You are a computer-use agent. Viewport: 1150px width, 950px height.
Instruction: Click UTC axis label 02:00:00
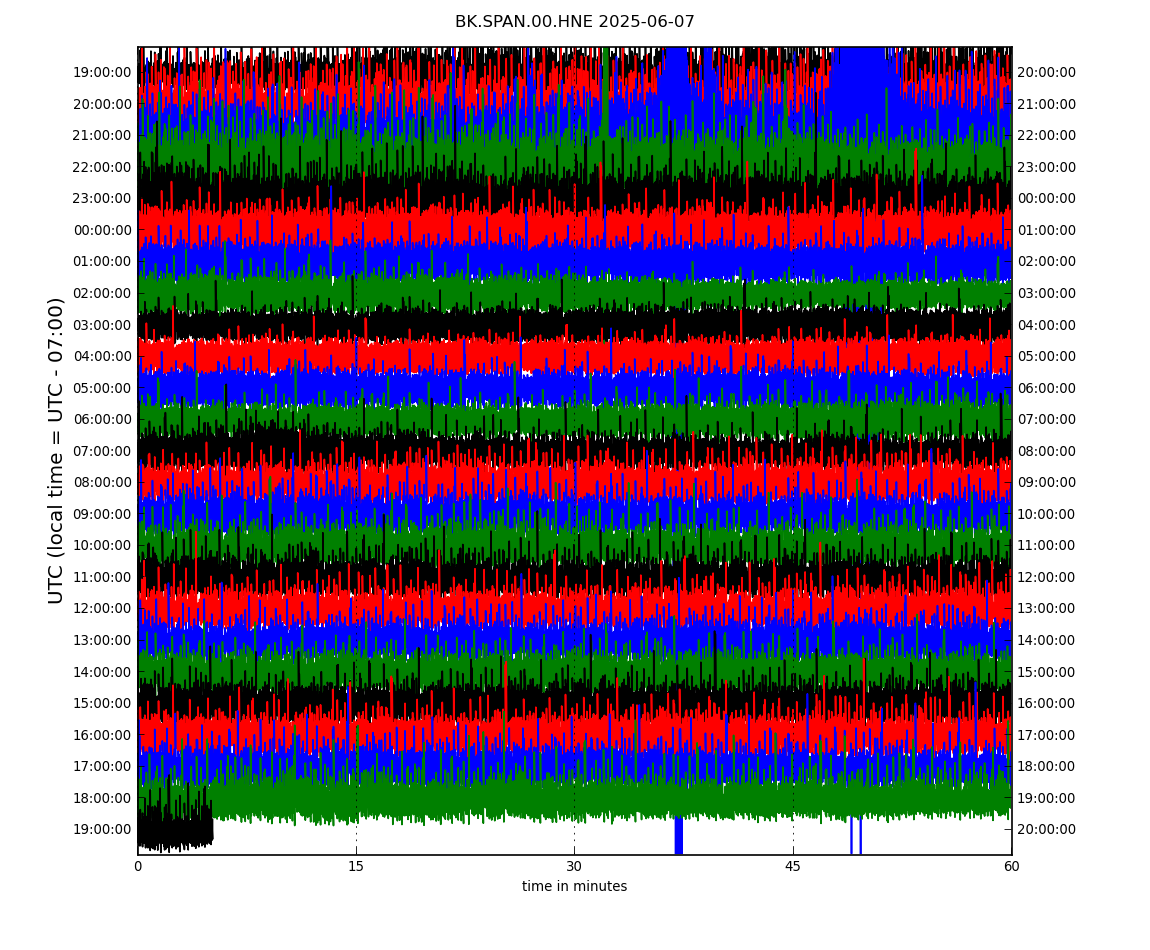pyautogui.click(x=103, y=293)
